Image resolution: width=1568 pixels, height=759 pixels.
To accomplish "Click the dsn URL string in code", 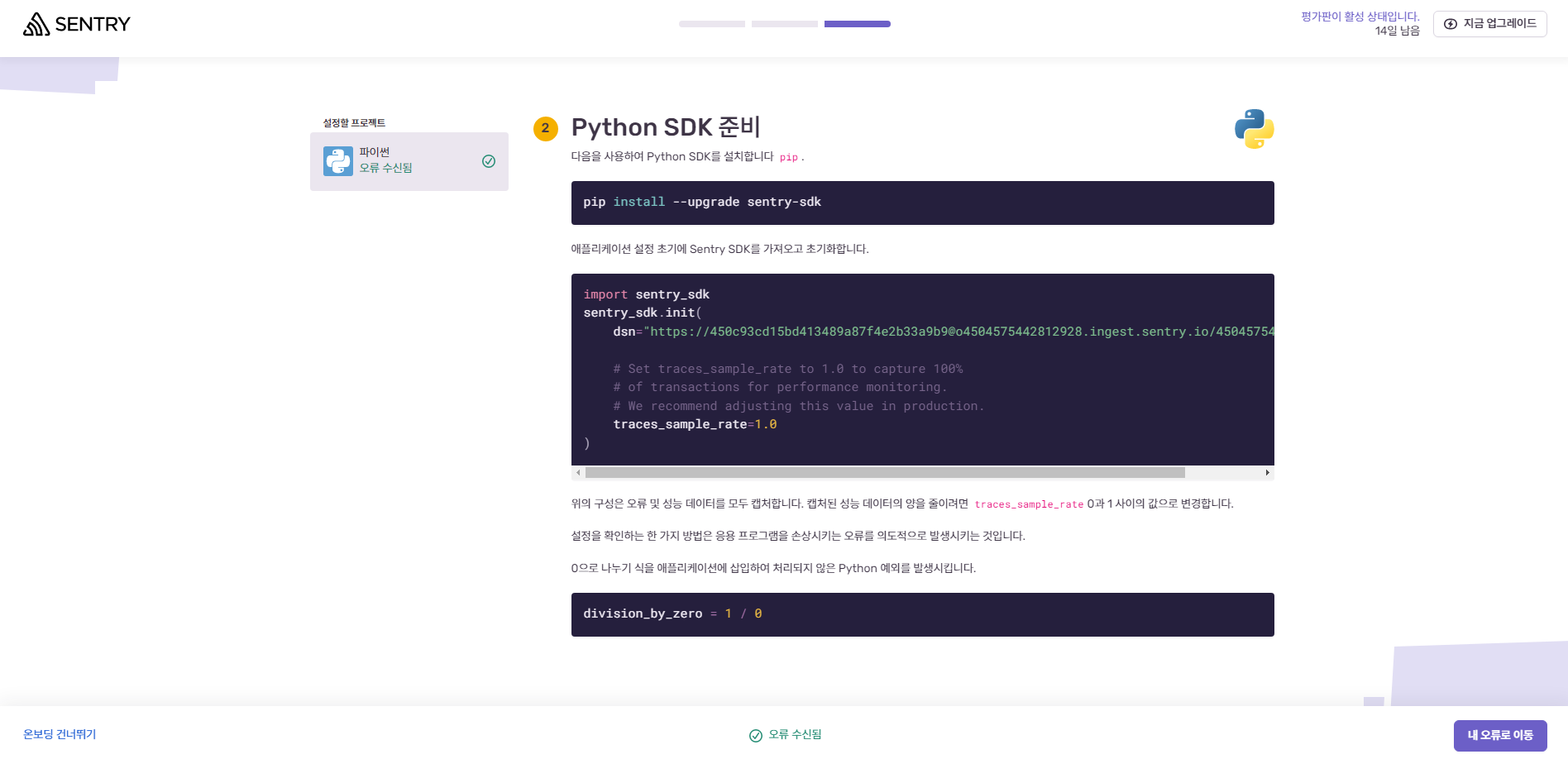I will 958,332.
